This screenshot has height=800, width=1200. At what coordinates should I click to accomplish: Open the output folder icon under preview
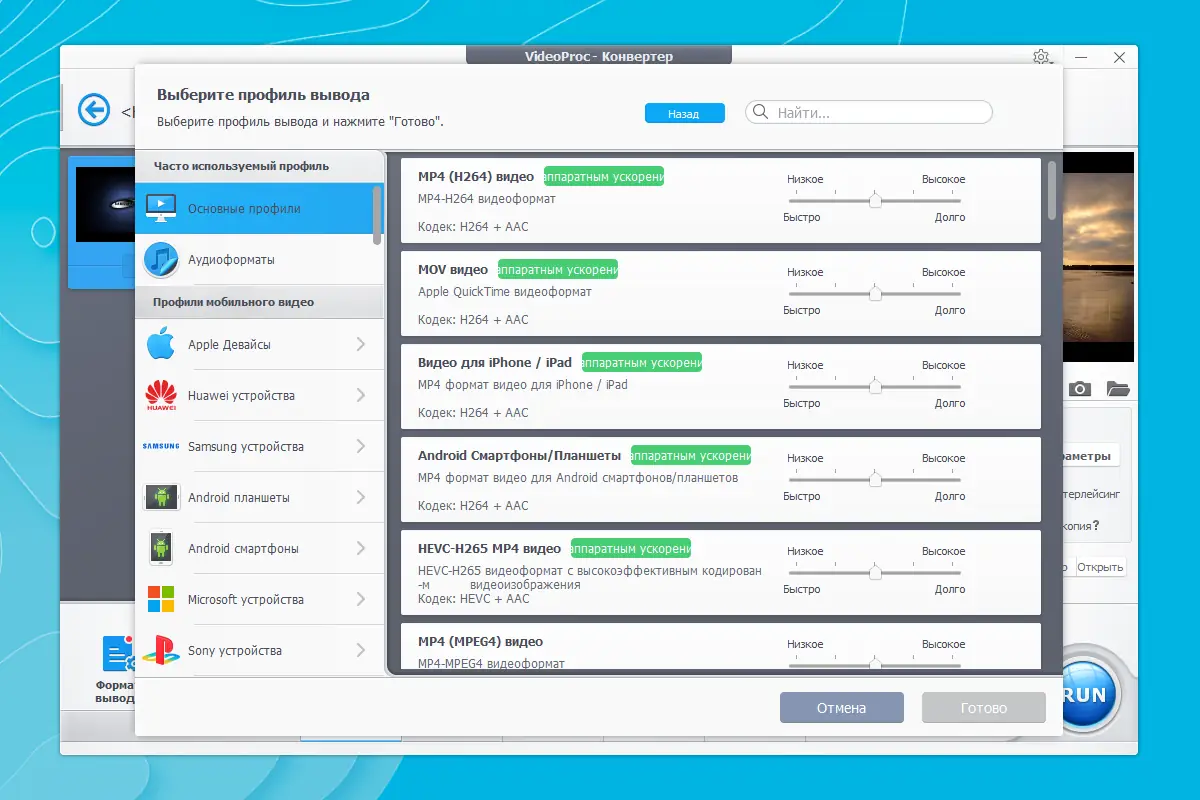1117,389
